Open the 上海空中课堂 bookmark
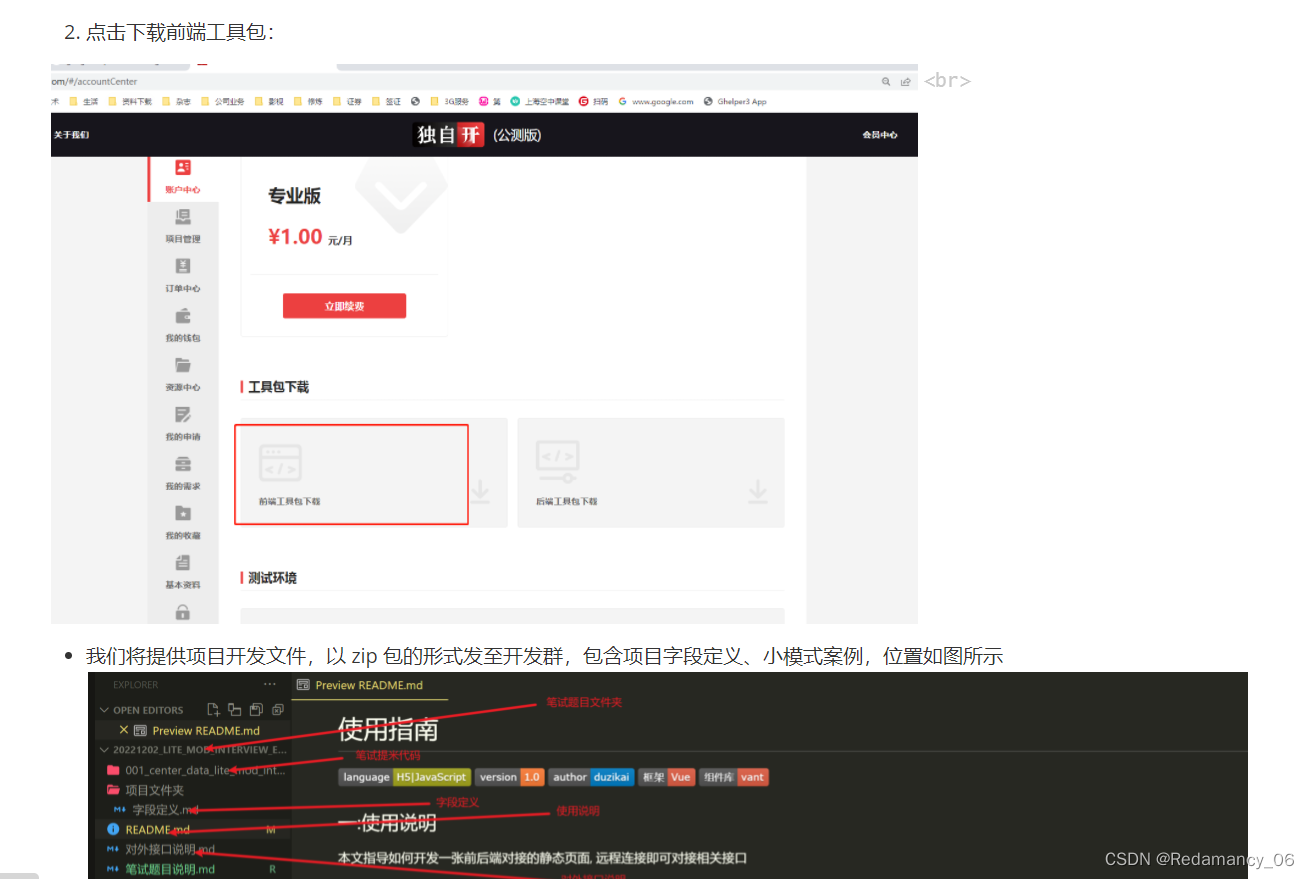1309x879 pixels. [x=540, y=101]
